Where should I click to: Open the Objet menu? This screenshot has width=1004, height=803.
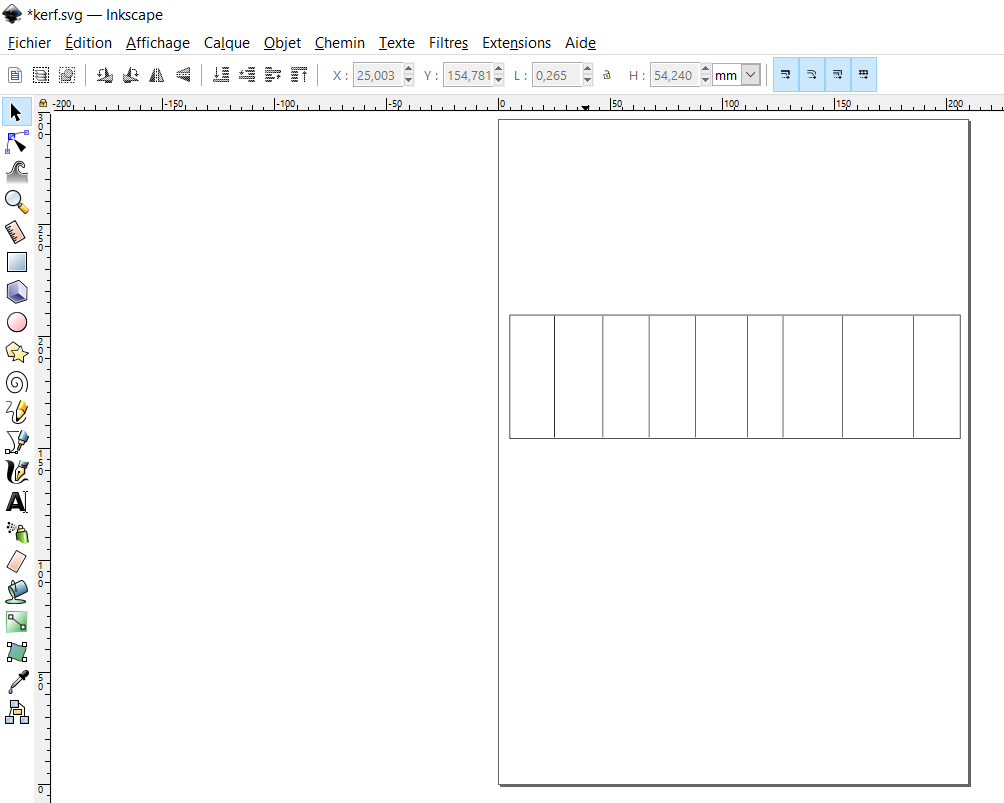(x=282, y=43)
